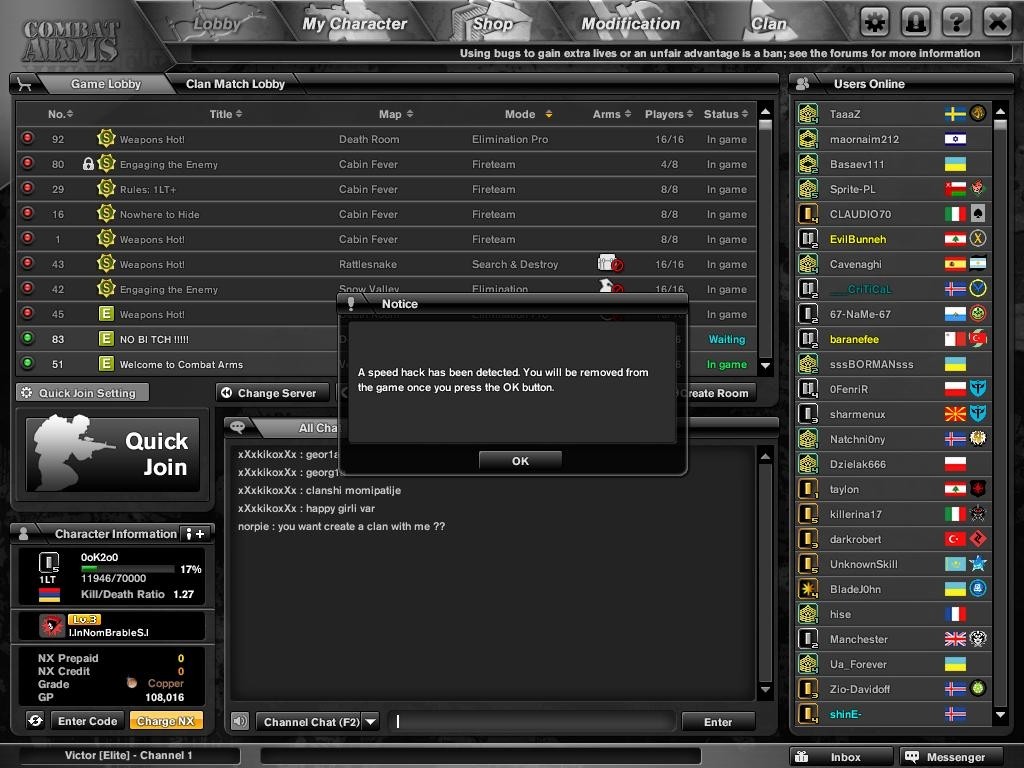1024x768 pixels.
Task: Click the Charge NX button
Action: (x=166, y=720)
